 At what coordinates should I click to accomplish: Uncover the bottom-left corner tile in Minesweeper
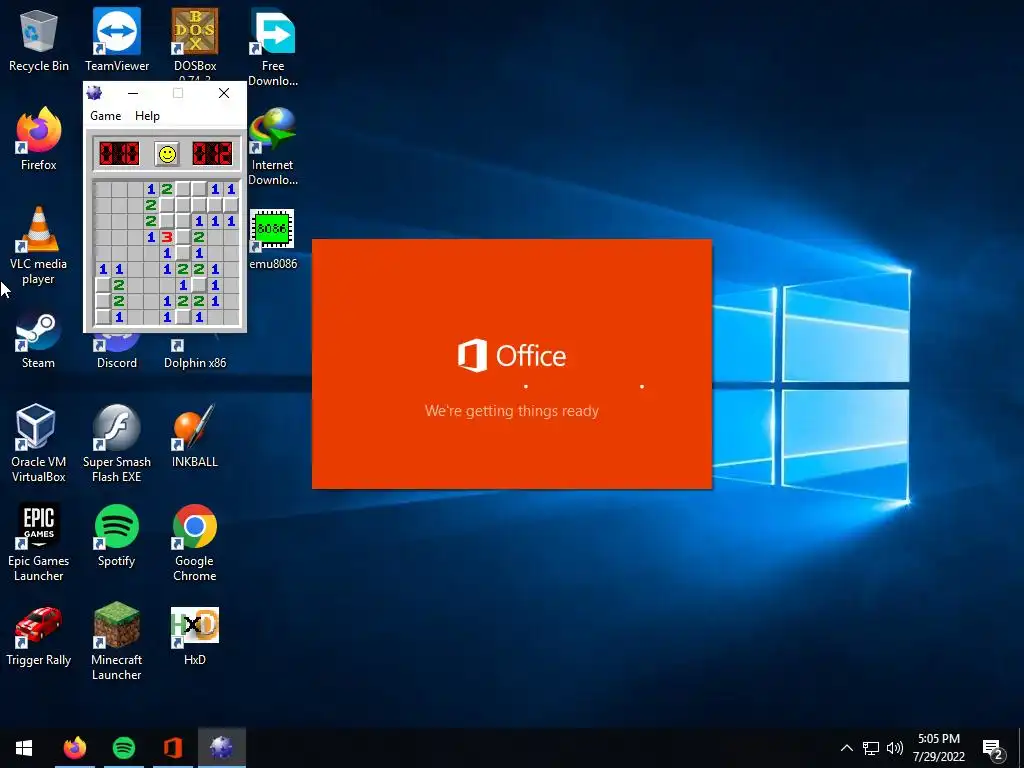point(103,317)
